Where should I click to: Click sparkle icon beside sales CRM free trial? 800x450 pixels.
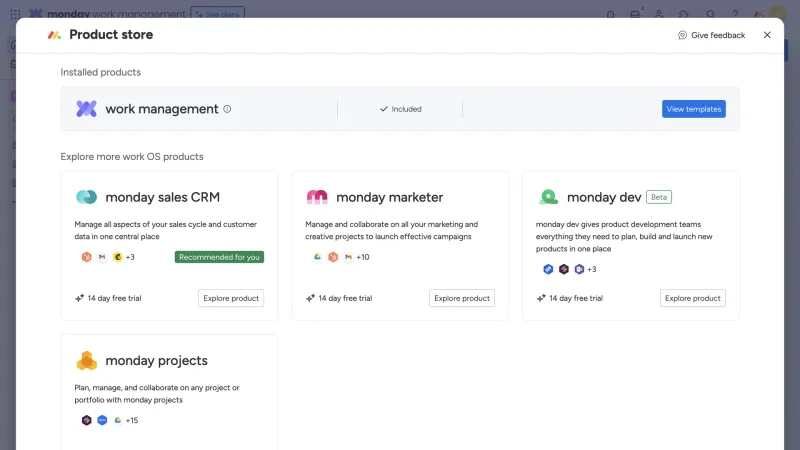[79, 298]
